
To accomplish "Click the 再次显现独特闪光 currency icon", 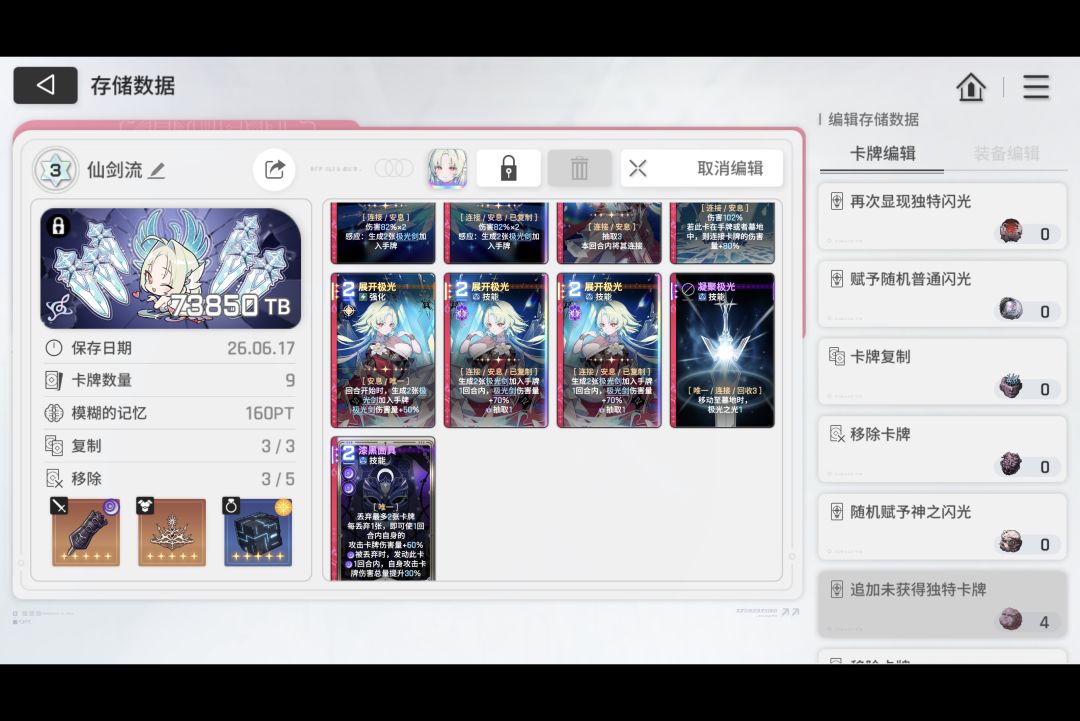I will 1011,231.
